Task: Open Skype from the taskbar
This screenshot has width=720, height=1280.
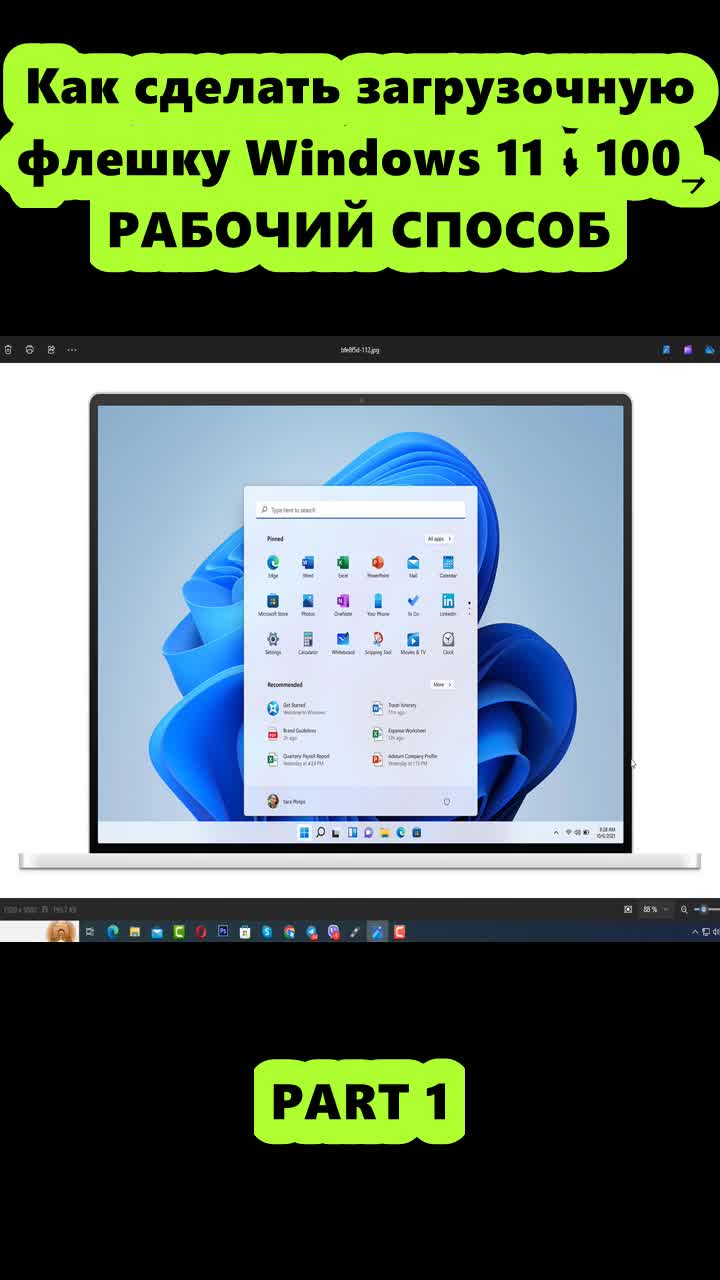Action: (x=267, y=931)
